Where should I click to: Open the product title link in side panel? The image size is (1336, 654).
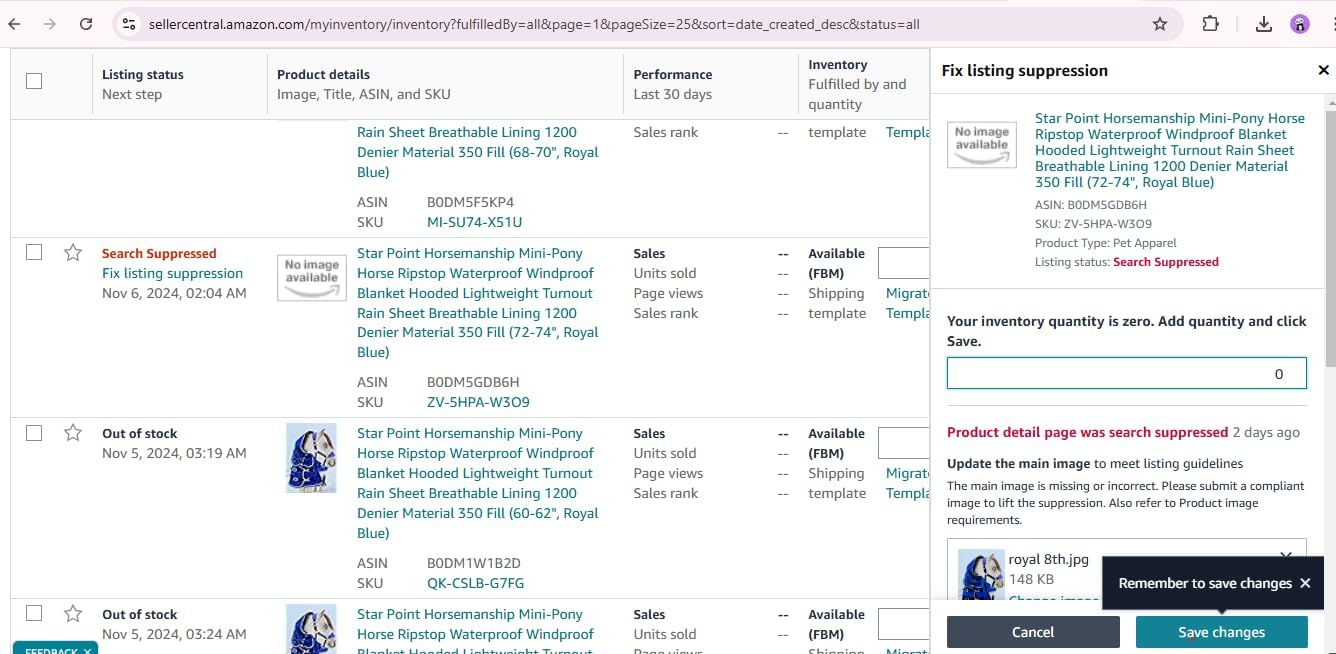coord(1169,150)
